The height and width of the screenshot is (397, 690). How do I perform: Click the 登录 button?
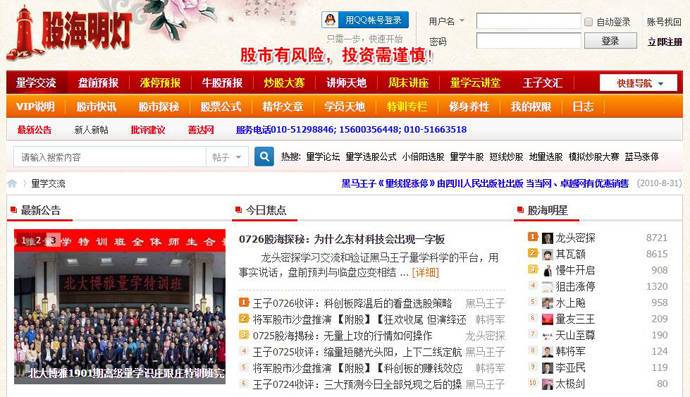610,41
